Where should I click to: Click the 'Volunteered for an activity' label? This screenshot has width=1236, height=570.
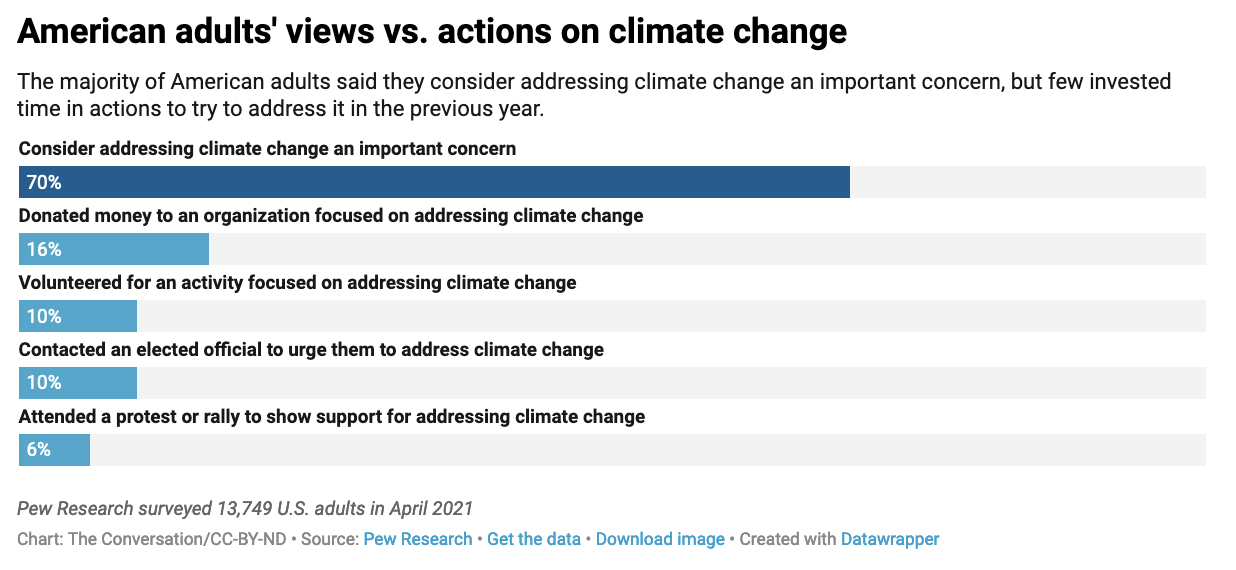point(297,282)
